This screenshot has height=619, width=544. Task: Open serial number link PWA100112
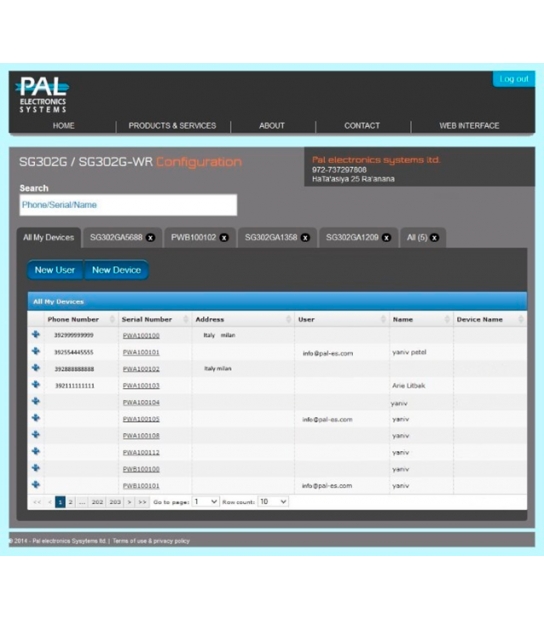(141, 452)
